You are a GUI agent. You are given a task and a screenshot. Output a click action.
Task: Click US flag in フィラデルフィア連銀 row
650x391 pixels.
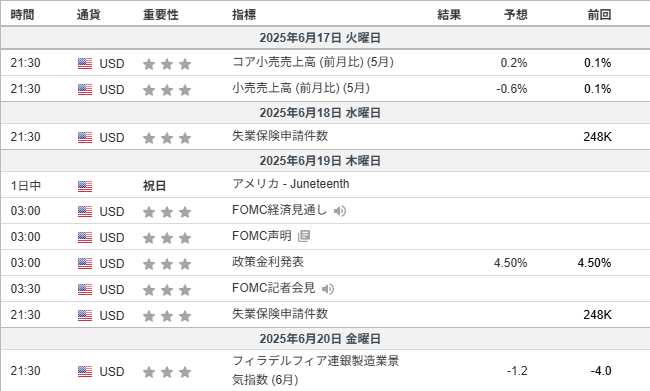pyautogui.click(x=85, y=372)
